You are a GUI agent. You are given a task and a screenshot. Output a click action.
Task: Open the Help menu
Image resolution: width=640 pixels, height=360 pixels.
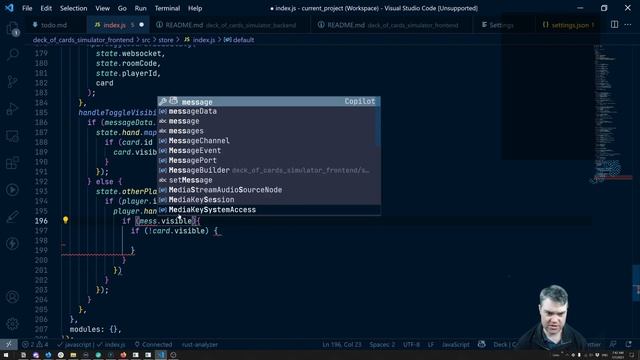coord(195,8)
